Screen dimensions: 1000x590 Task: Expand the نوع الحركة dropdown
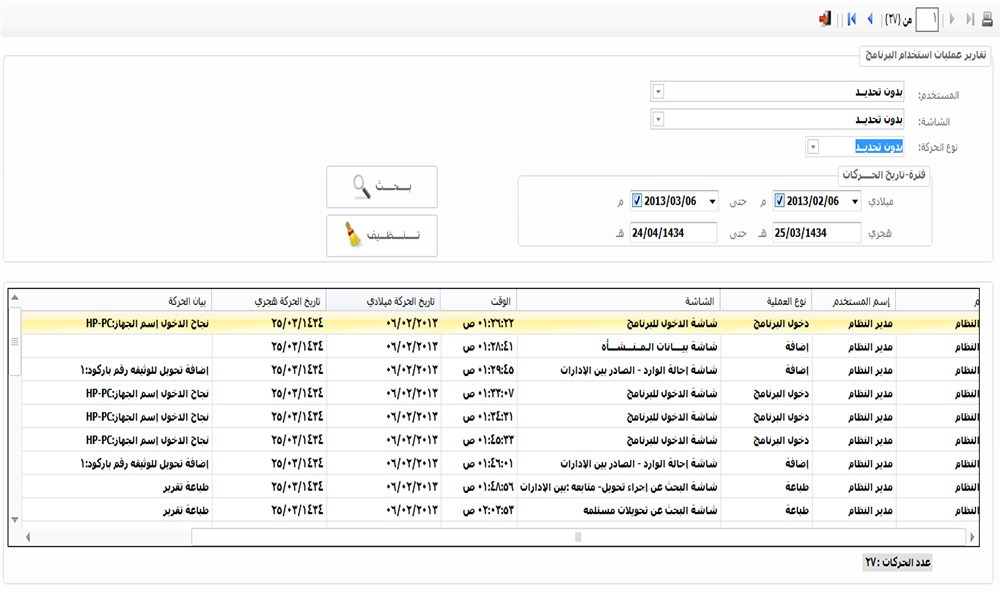click(812, 147)
